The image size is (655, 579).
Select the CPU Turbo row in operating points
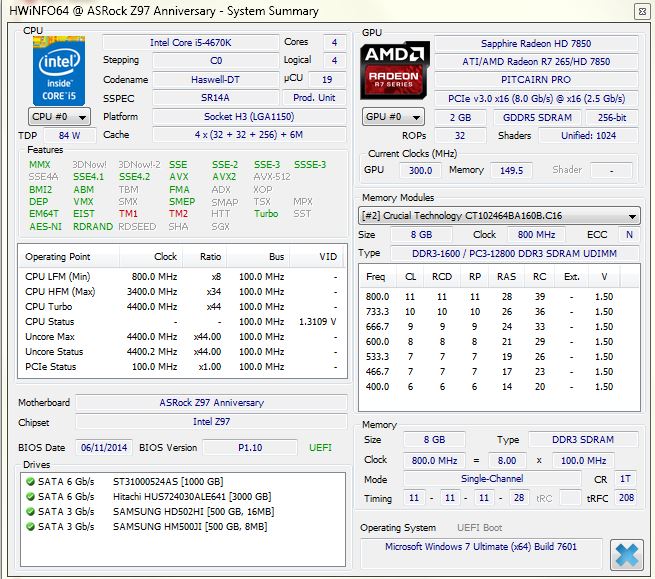coord(181,306)
